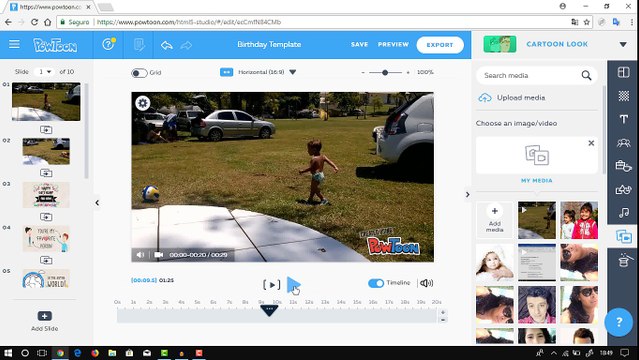Click the Birthday Template title

[x=269, y=44]
